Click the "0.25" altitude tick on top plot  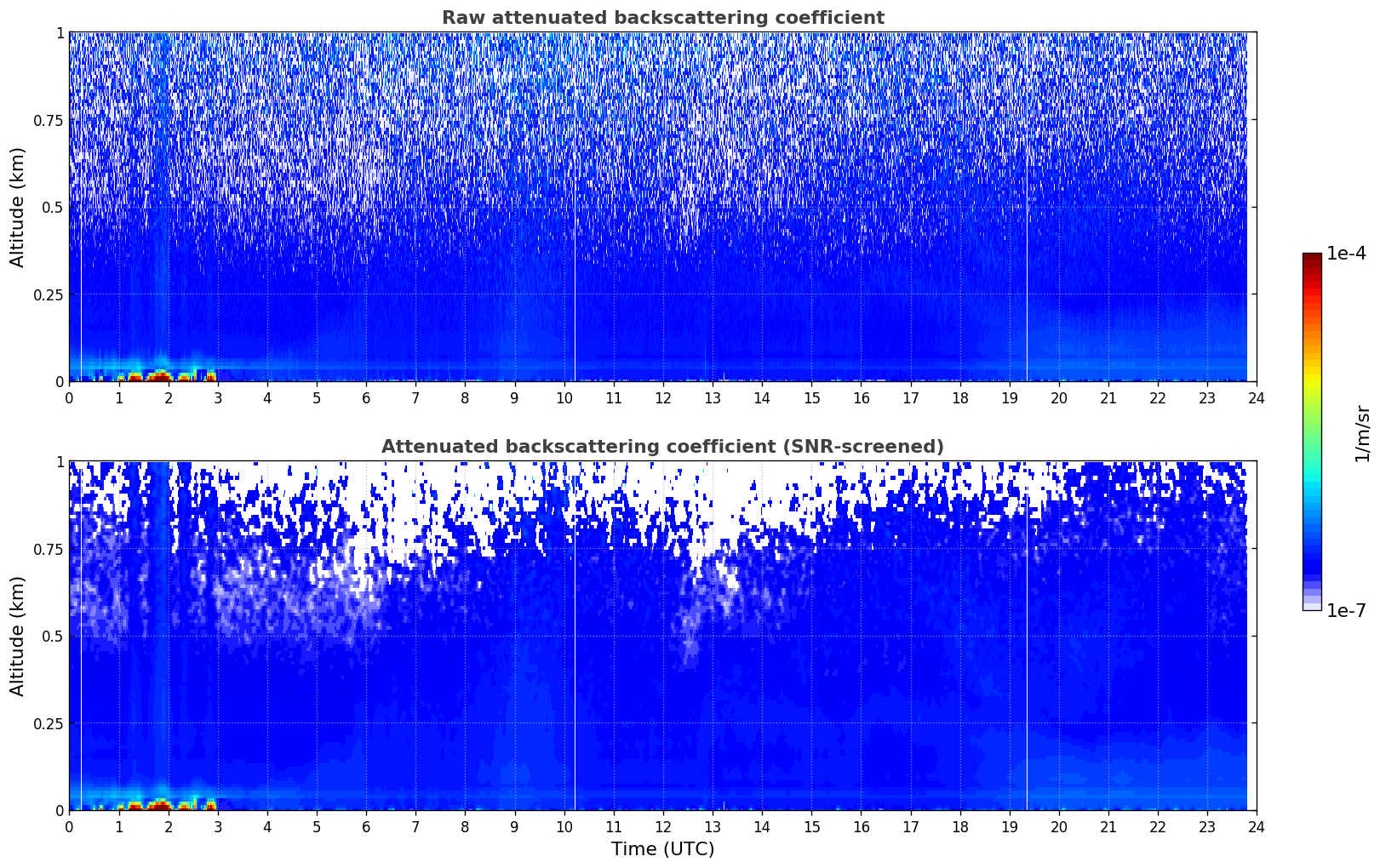(x=48, y=294)
